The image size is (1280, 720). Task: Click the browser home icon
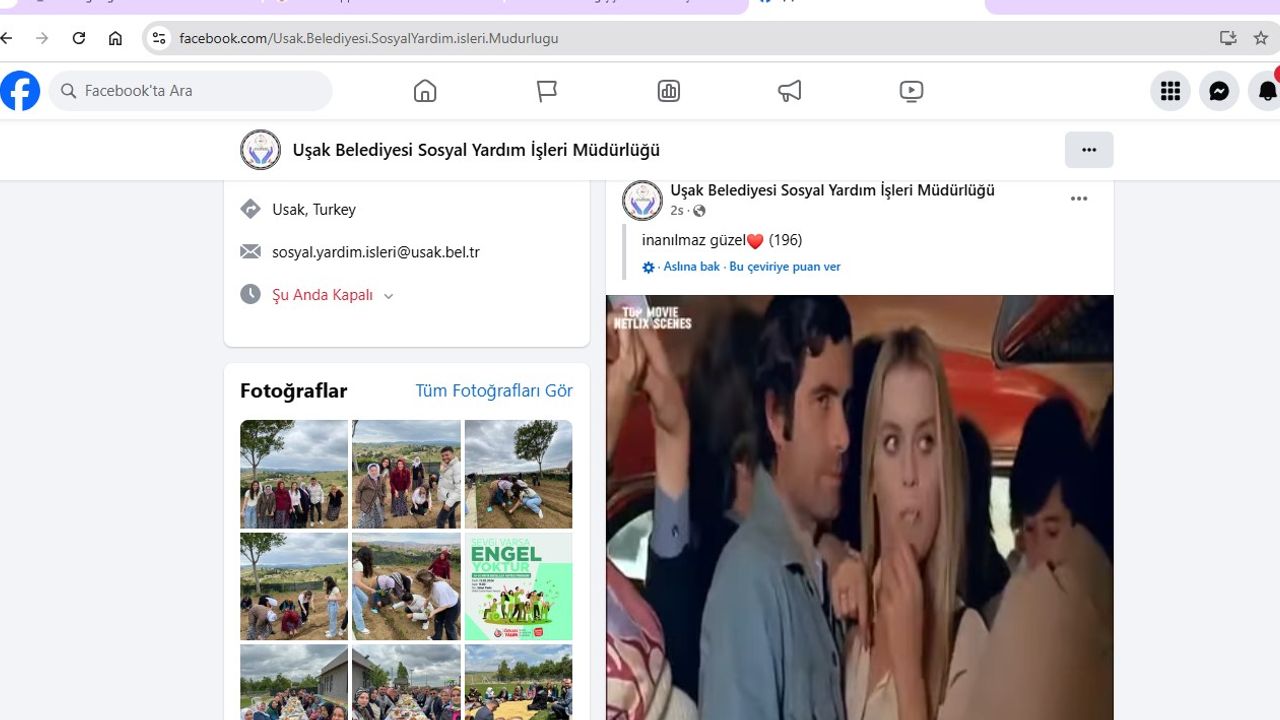[x=116, y=38]
